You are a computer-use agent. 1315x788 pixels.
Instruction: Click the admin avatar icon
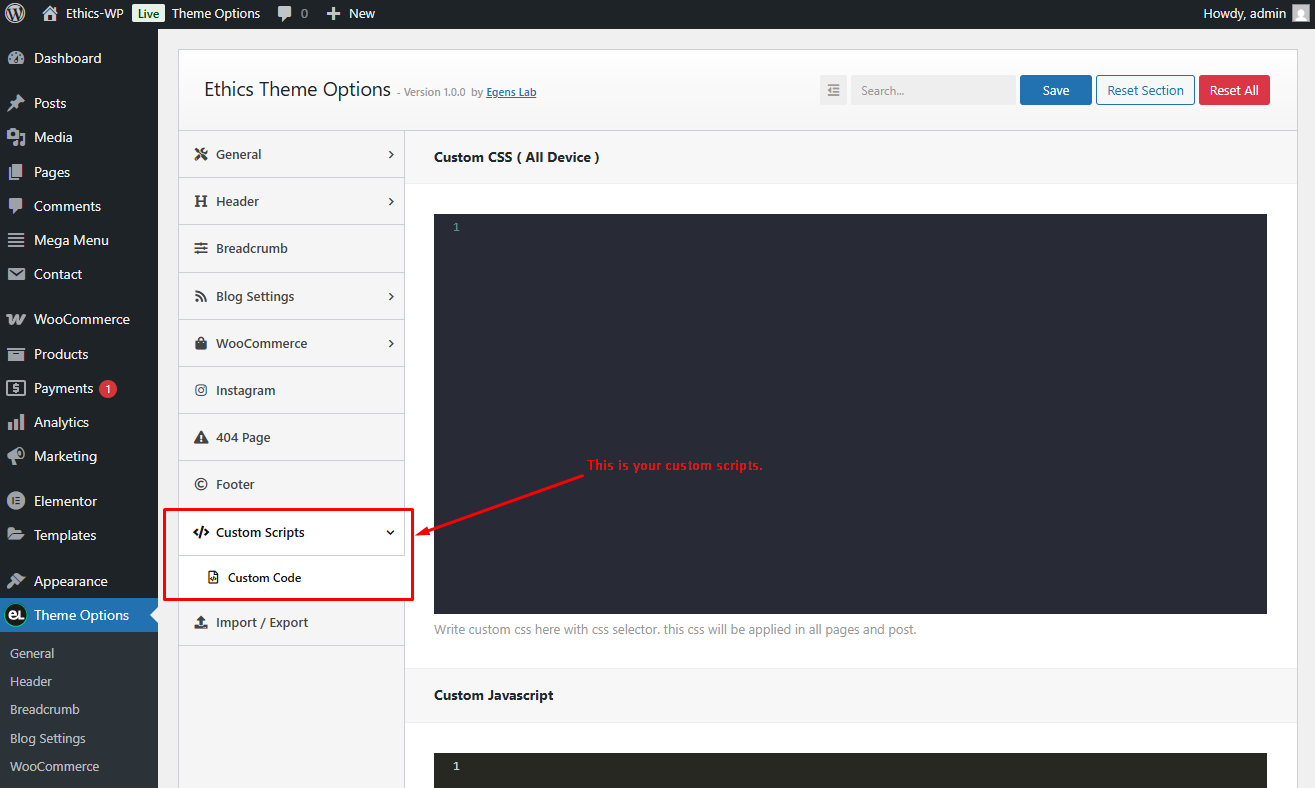1300,13
